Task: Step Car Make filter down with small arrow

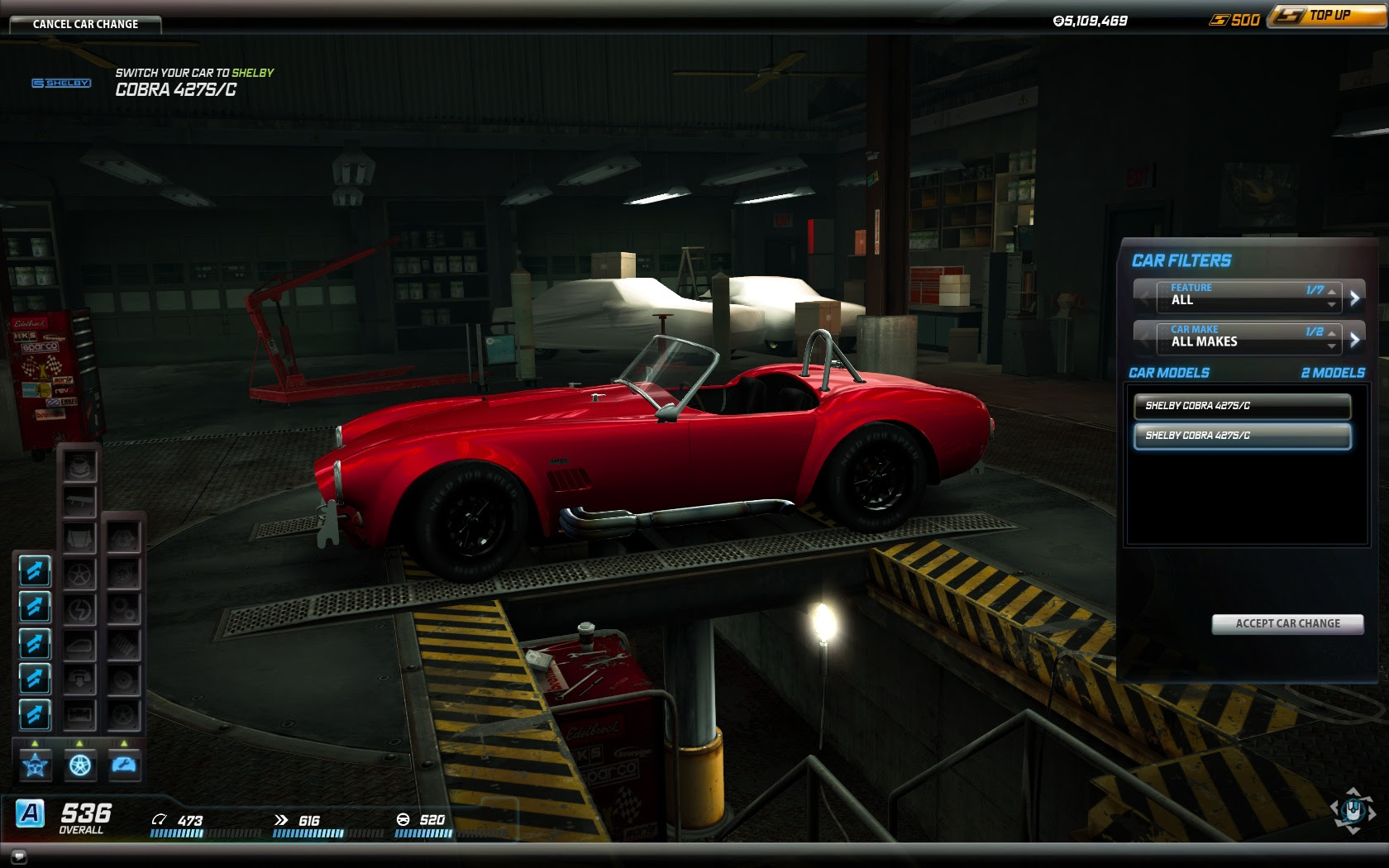Action: [1331, 346]
